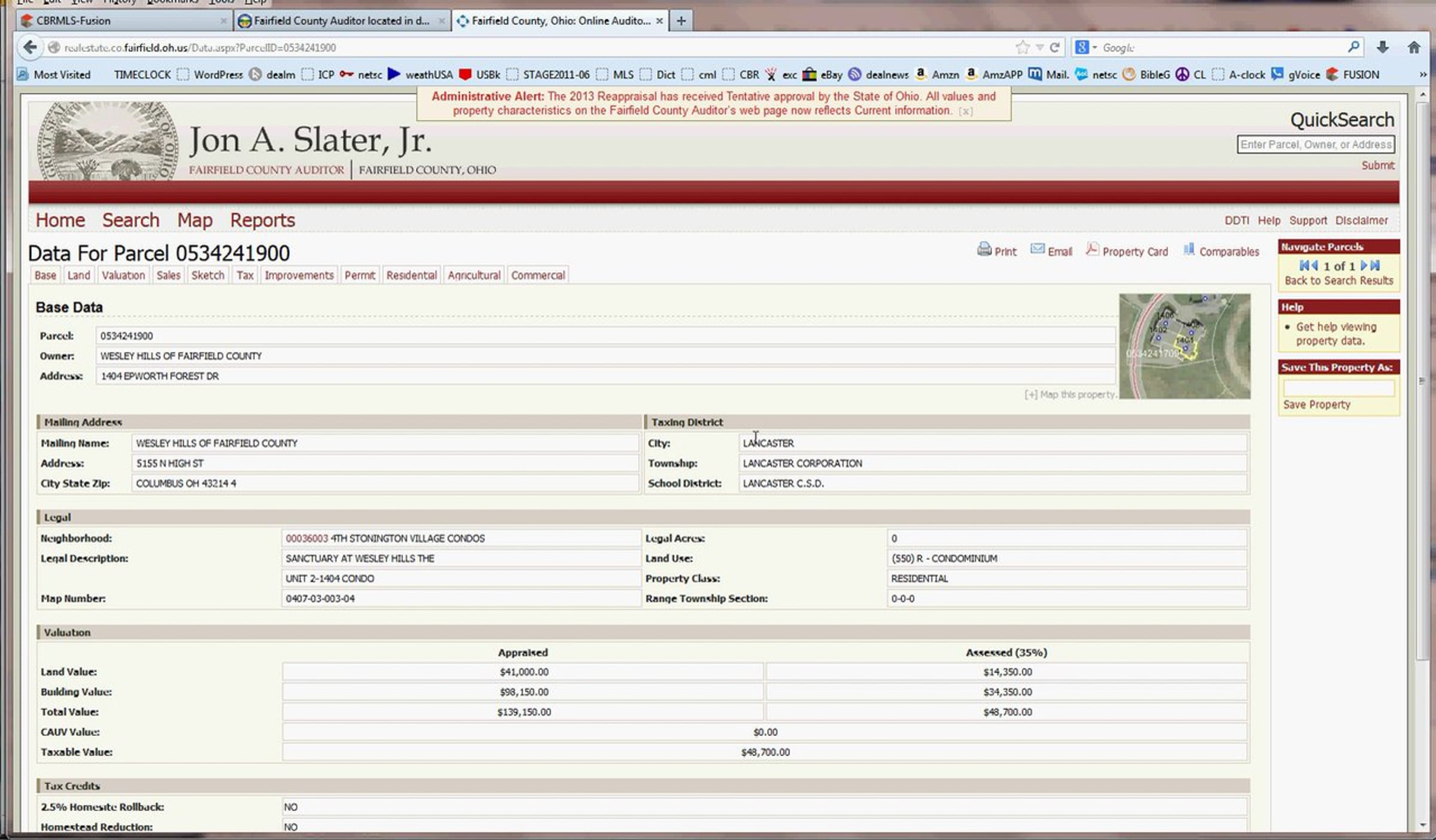Dismiss the Administrative Alert banner
This screenshot has width=1436, height=840.
966,111
